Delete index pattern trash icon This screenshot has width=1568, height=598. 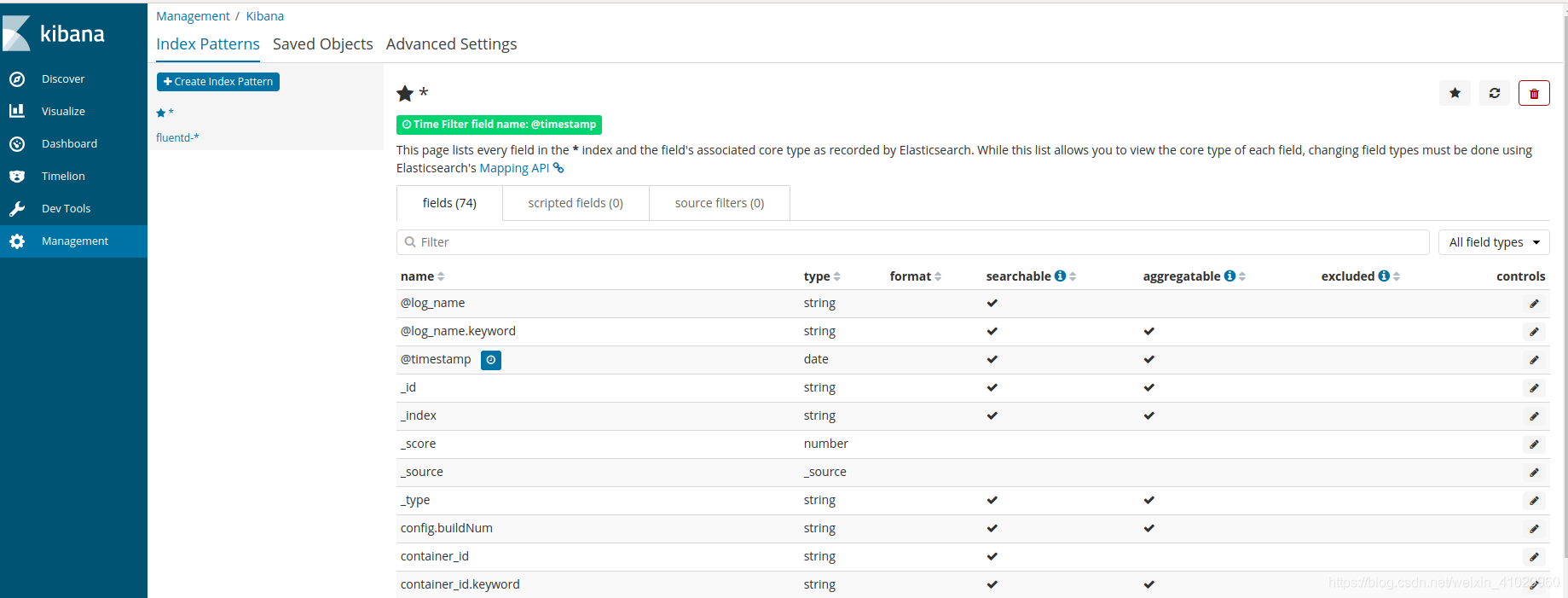1534,93
